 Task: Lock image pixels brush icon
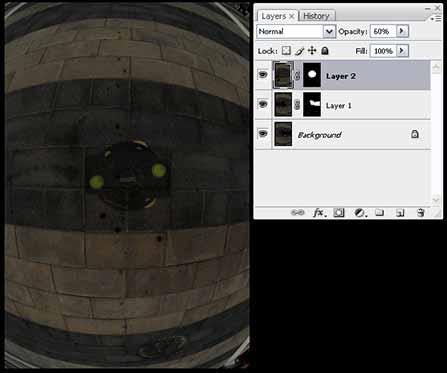(299, 51)
